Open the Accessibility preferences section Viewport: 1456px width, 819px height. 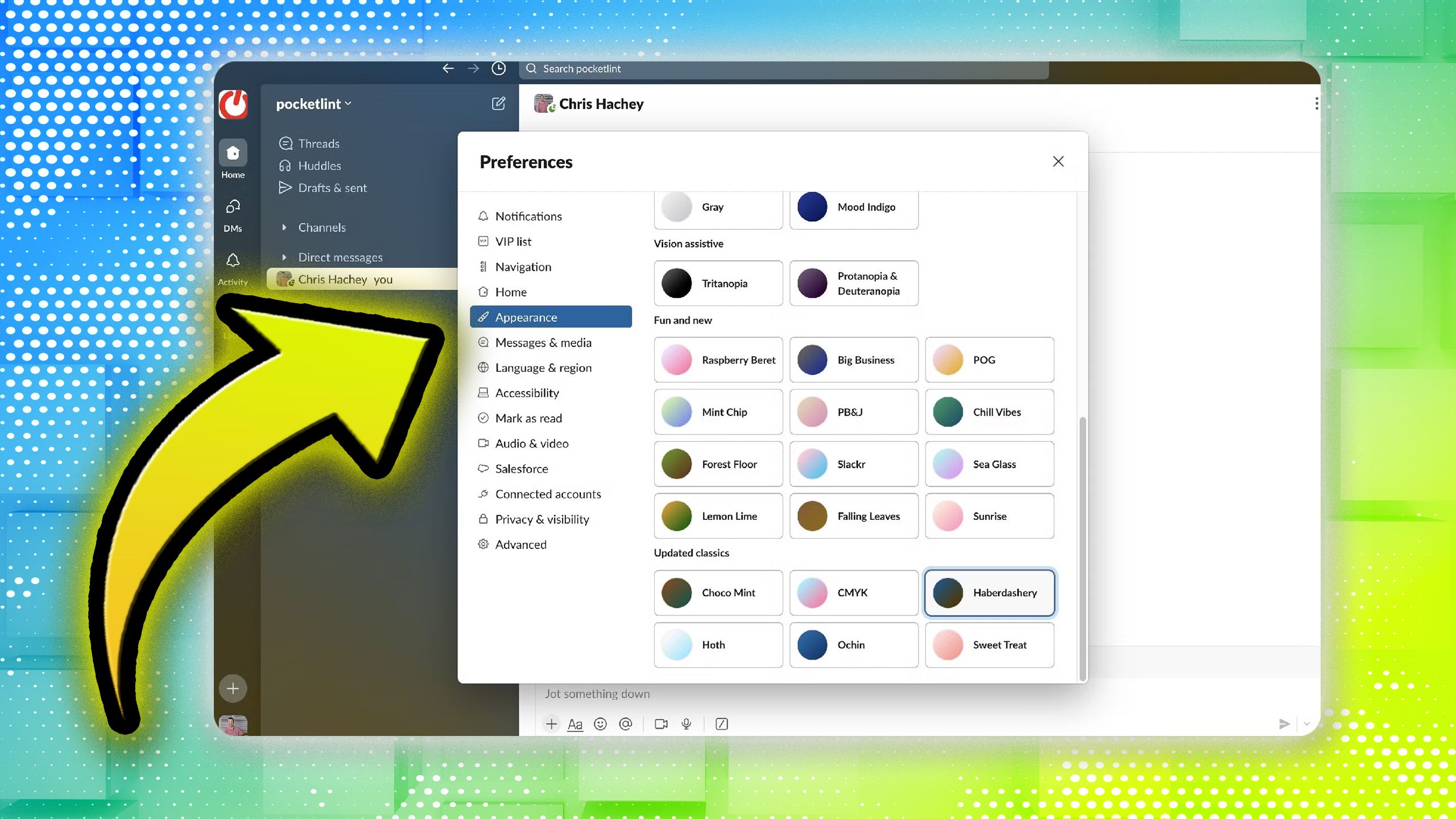click(x=528, y=392)
